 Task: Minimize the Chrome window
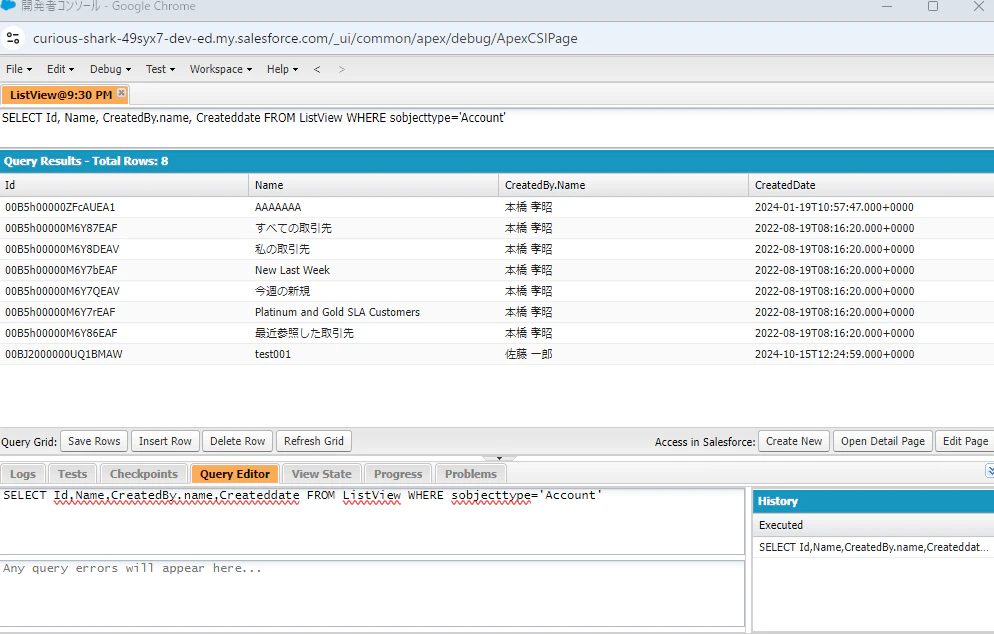887,6
